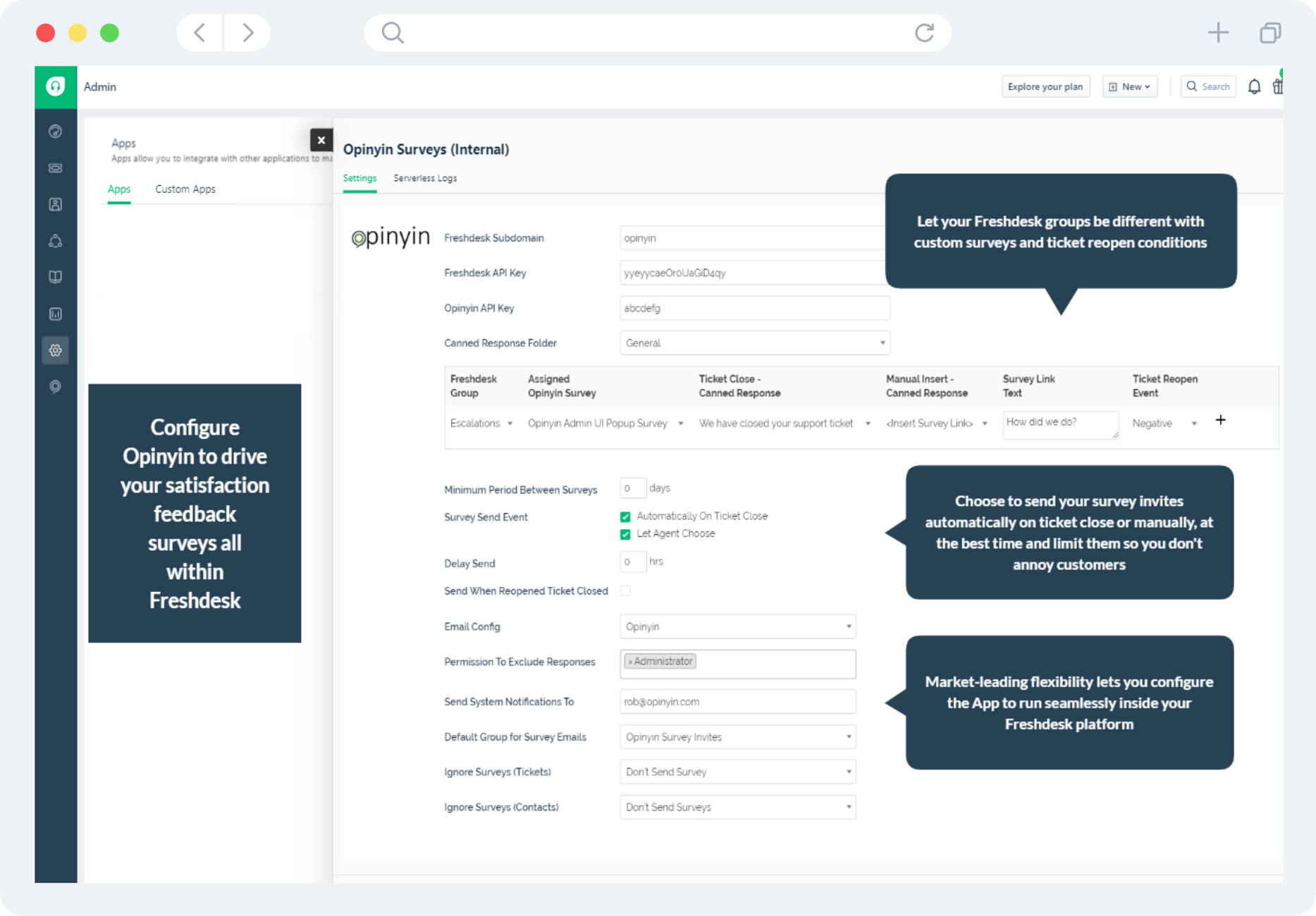Screen dimensions: 1316x916
Task: Open the Email Config dropdown
Action: (x=738, y=626)
